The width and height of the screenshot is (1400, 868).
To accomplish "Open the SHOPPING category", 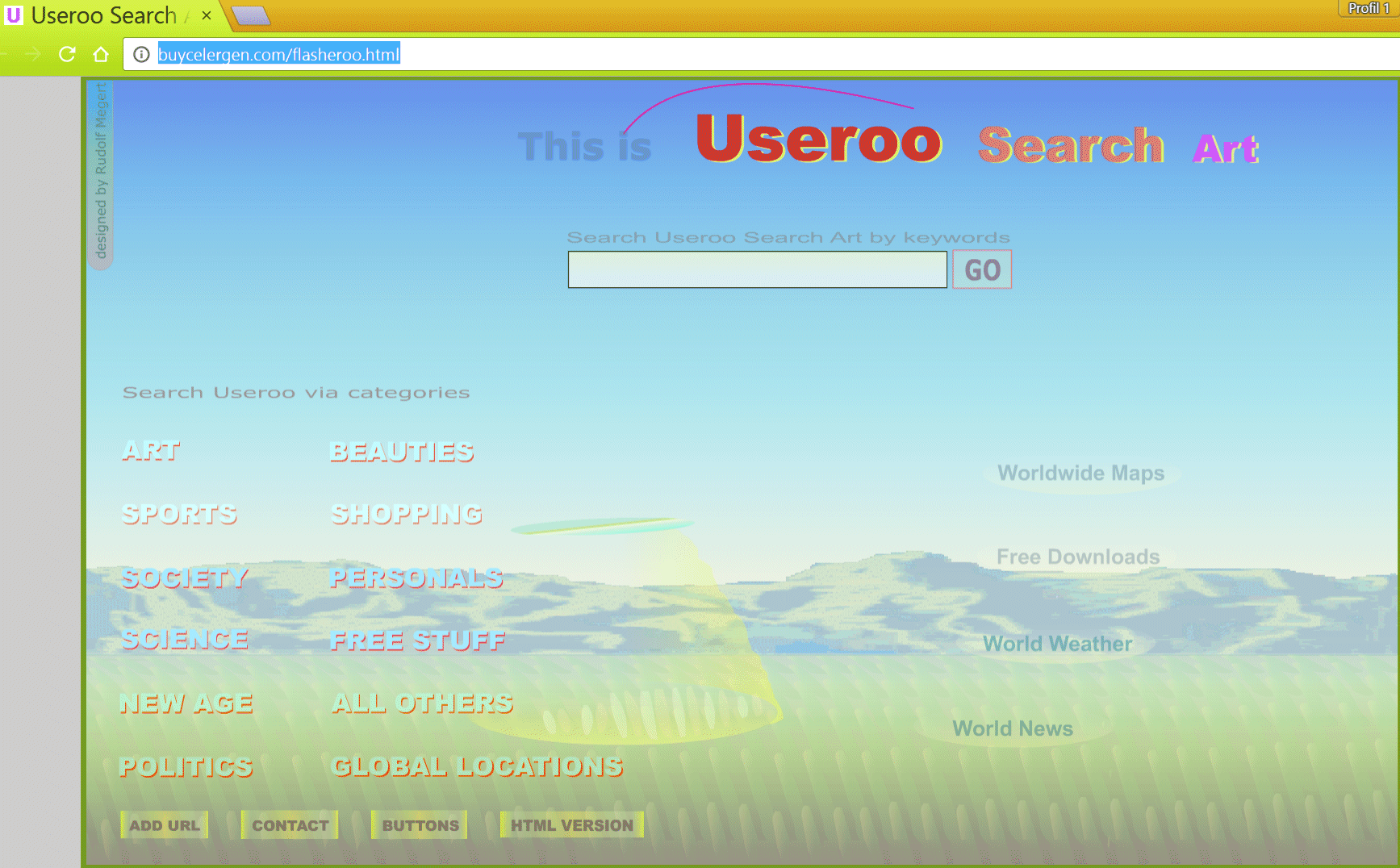I will (407, 514).
